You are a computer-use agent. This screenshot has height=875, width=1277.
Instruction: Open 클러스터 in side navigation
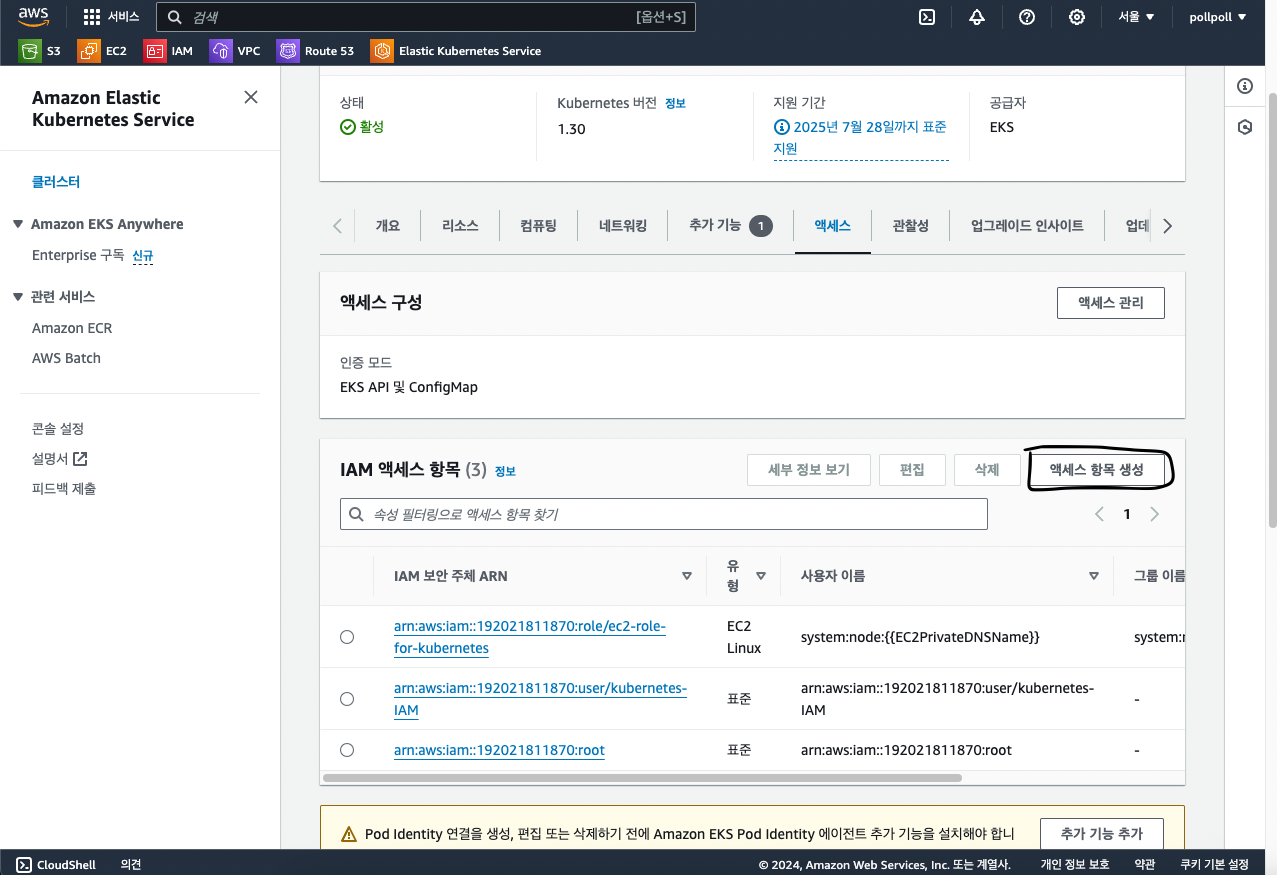pos(56,182)
